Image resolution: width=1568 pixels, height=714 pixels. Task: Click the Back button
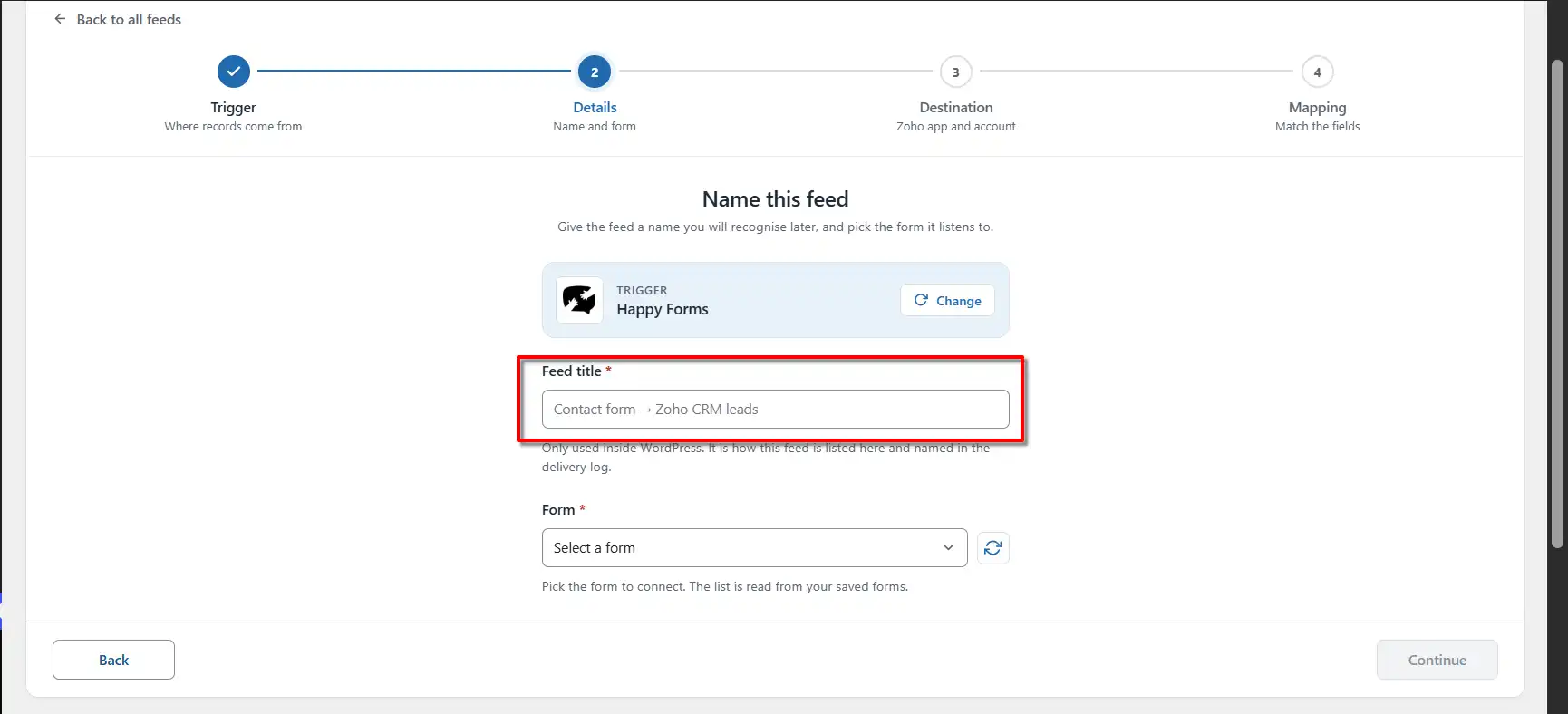[x=113, y=660]
